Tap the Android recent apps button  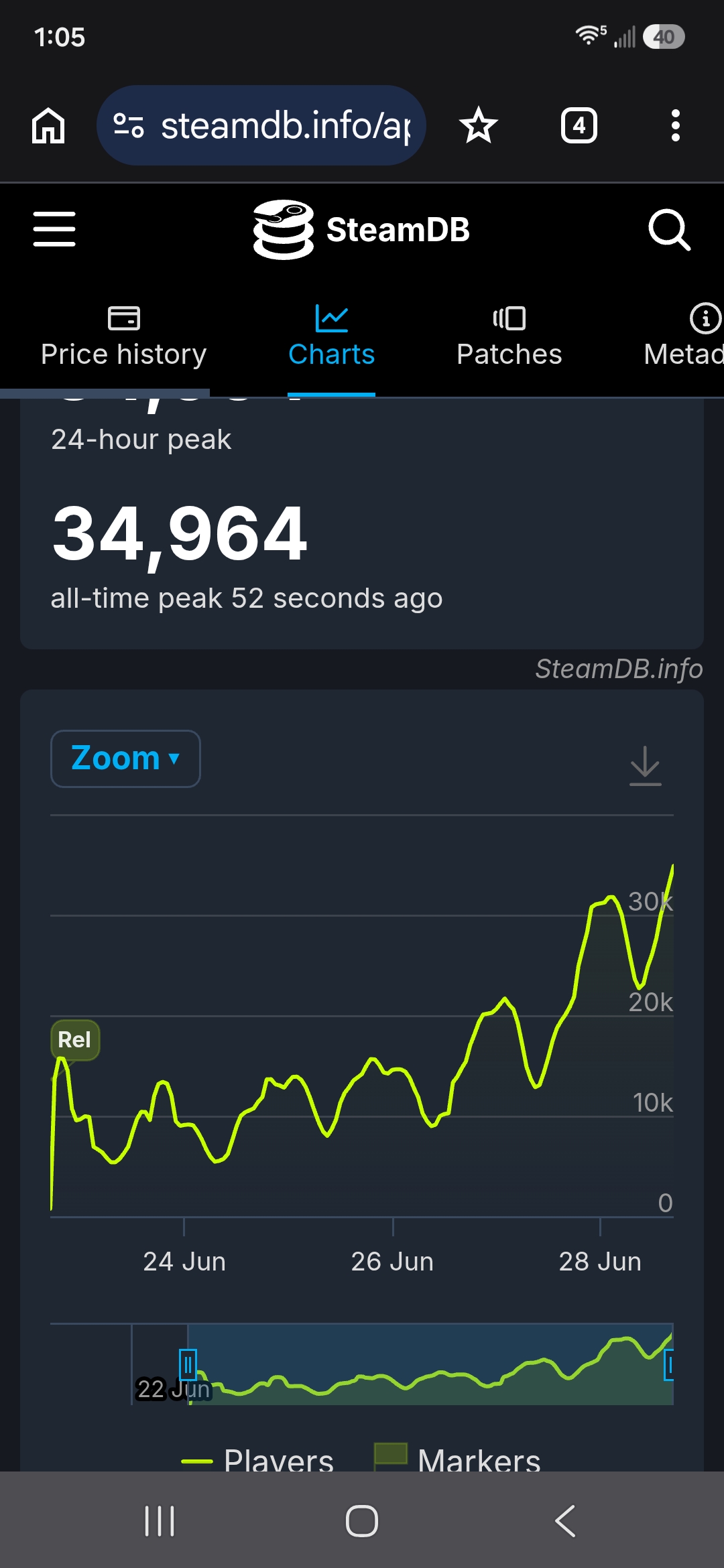tap(160, 1520)
